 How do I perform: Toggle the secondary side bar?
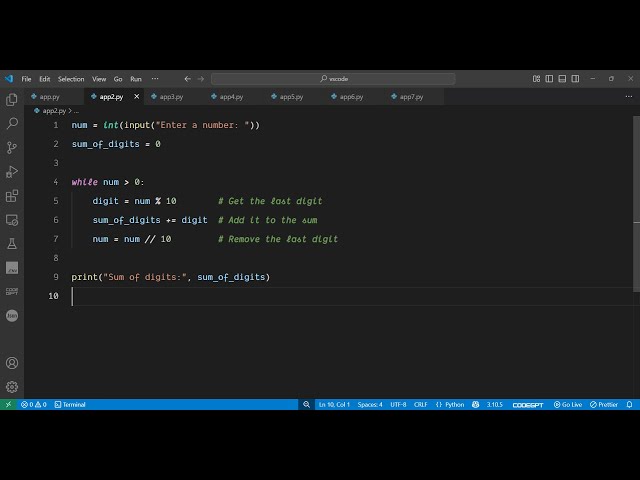coord(575,79)
